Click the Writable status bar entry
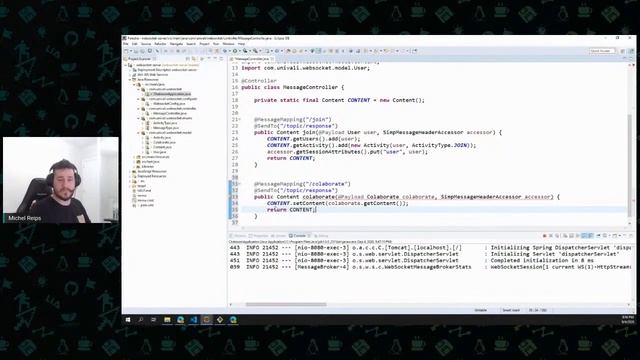The image size is (640, 360). (x=481, y=310)
